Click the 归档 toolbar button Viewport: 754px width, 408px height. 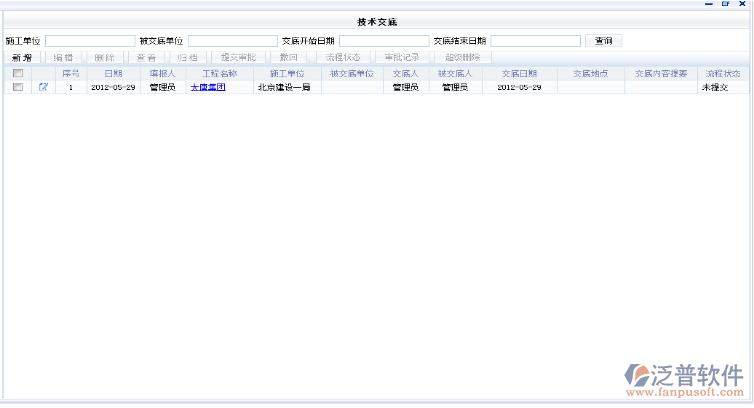point(187,57)
